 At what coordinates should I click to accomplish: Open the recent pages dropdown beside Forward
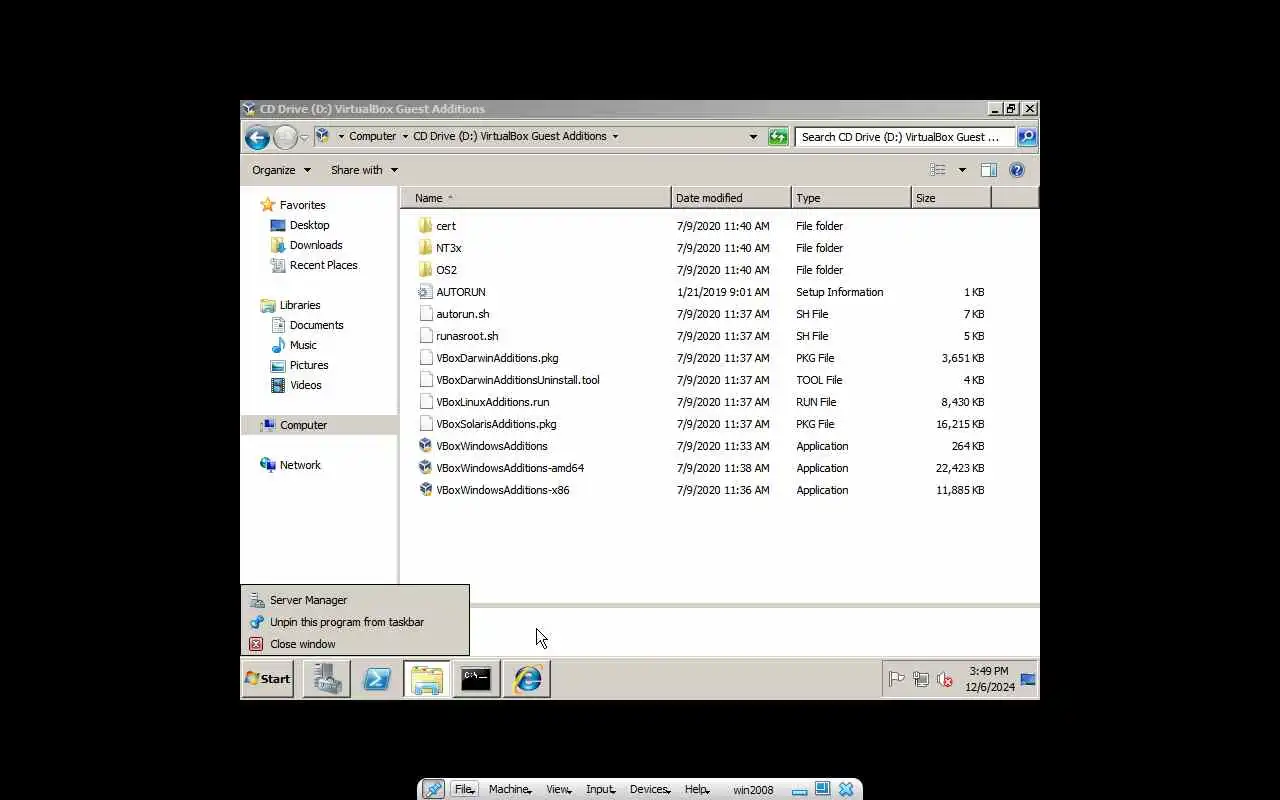(x=305, y=137)
